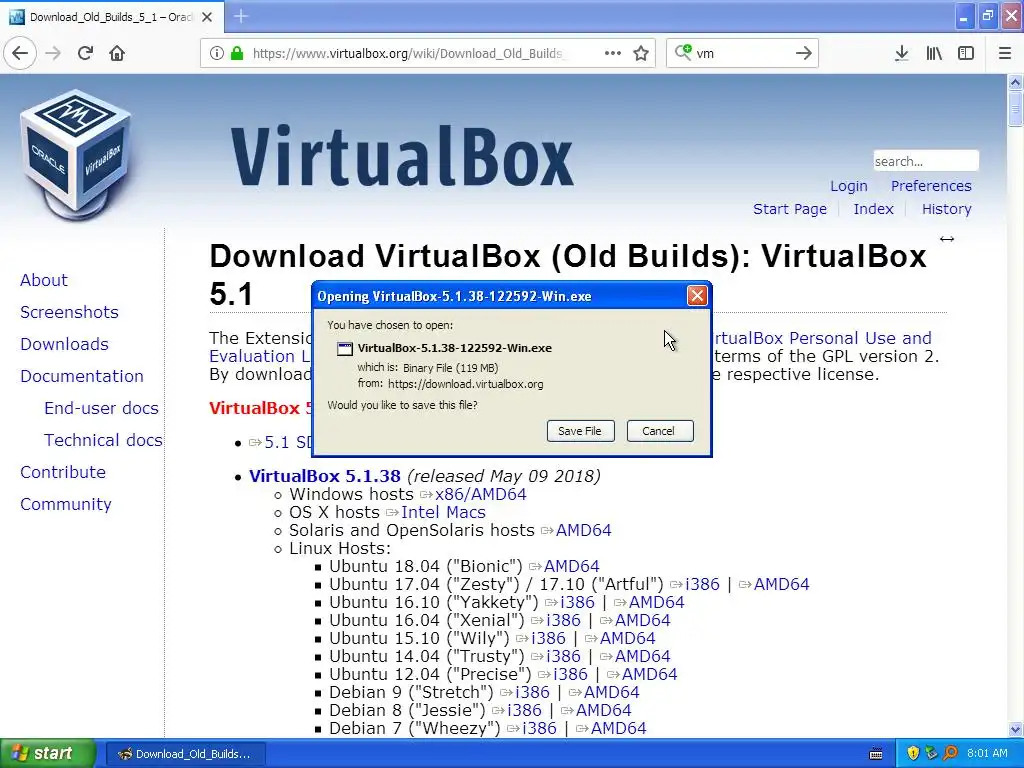
Task: Open the VirtualBox 5.1.38 link
Action: 325,476
